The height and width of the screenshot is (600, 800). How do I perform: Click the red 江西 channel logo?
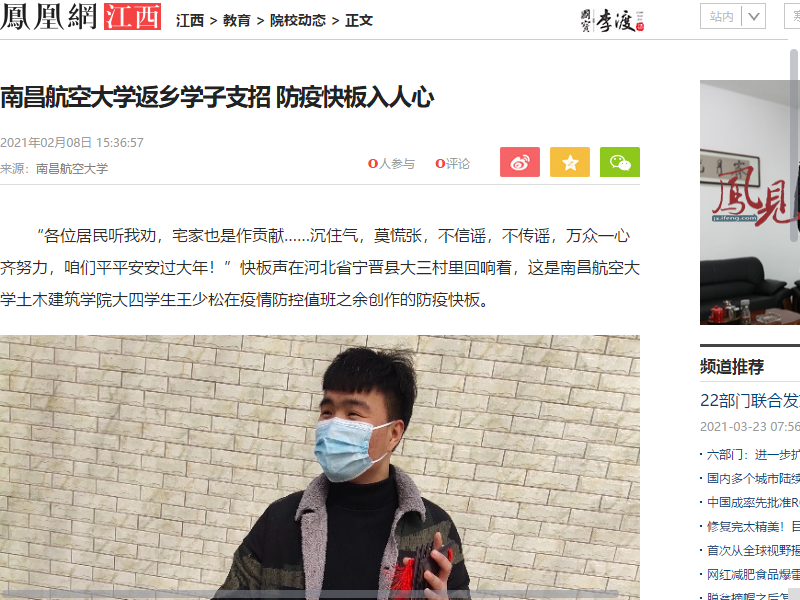pos(133,17)
